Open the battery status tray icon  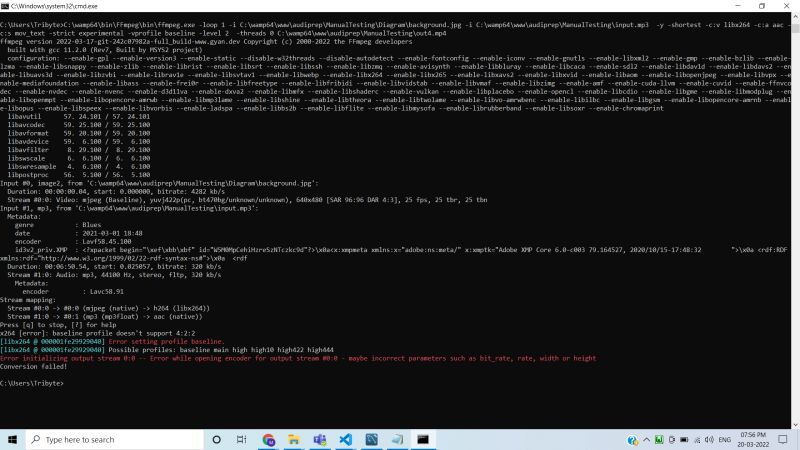[x=684, y=439]
